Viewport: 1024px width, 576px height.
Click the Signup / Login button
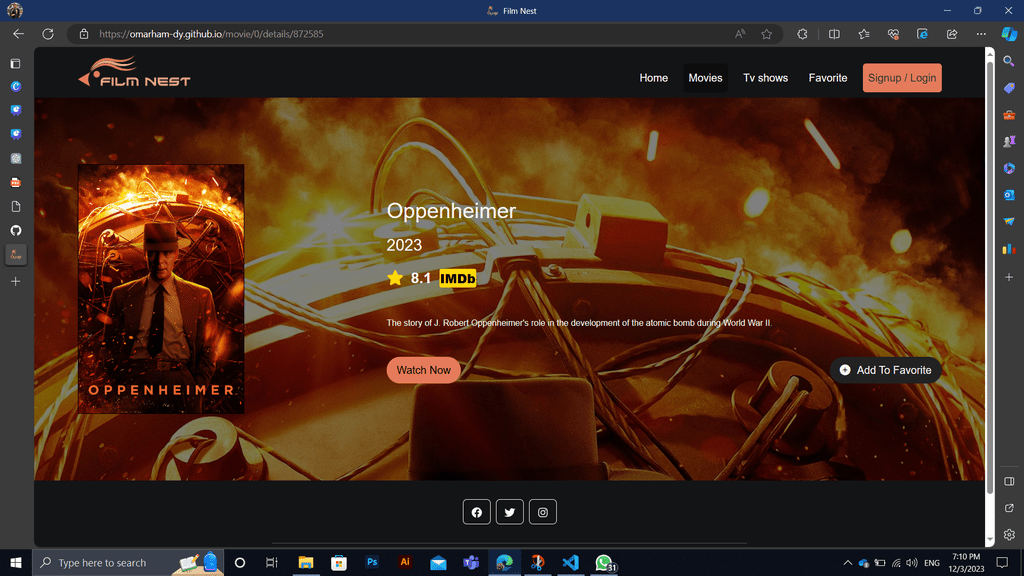click(902, 78)
